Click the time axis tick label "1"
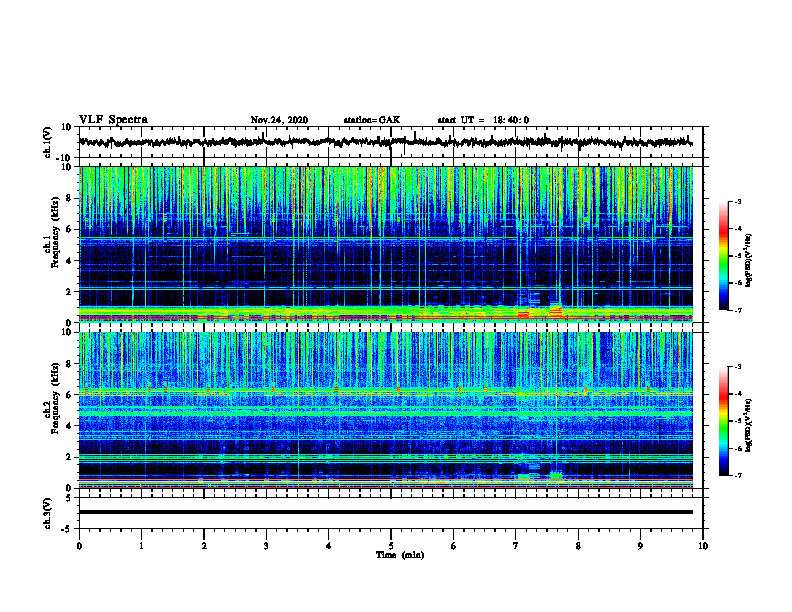The image size is (792, 612). pyautogui.click(x=141, y=546)
